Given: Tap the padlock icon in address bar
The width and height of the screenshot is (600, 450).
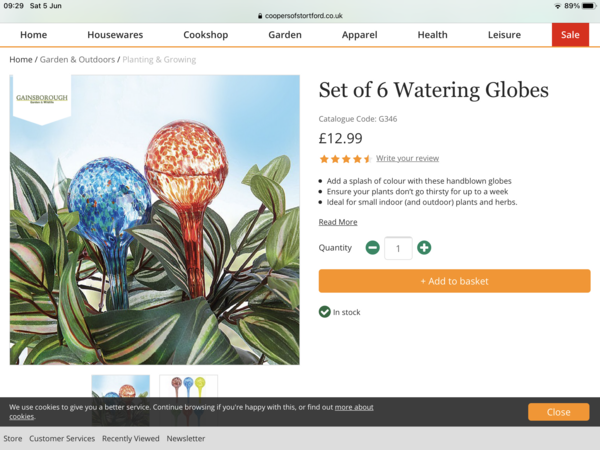Looking at the screenshot, I should [260, 16].
